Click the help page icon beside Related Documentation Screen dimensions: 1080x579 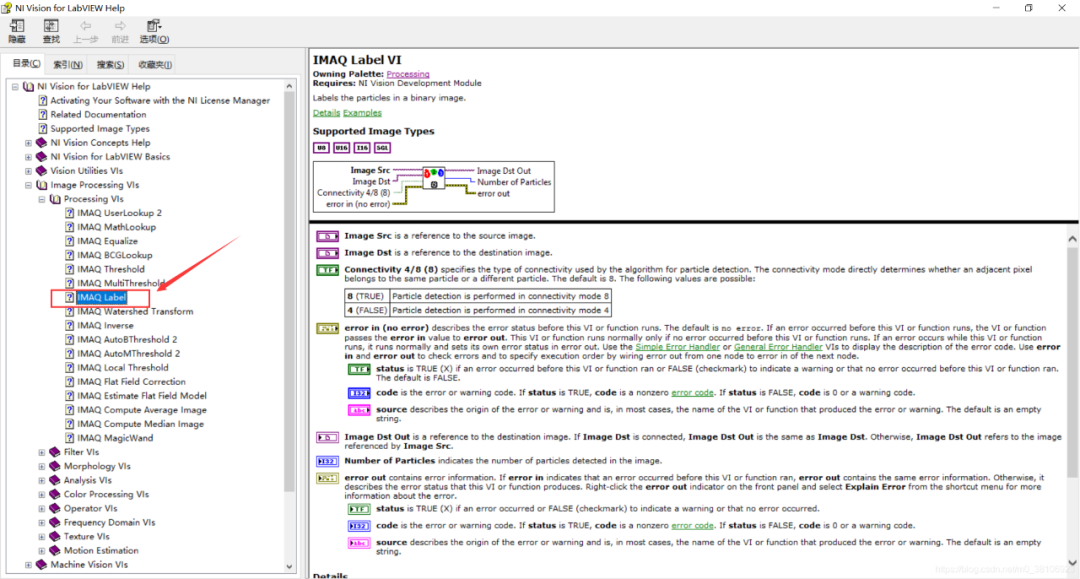coord(43,114)
